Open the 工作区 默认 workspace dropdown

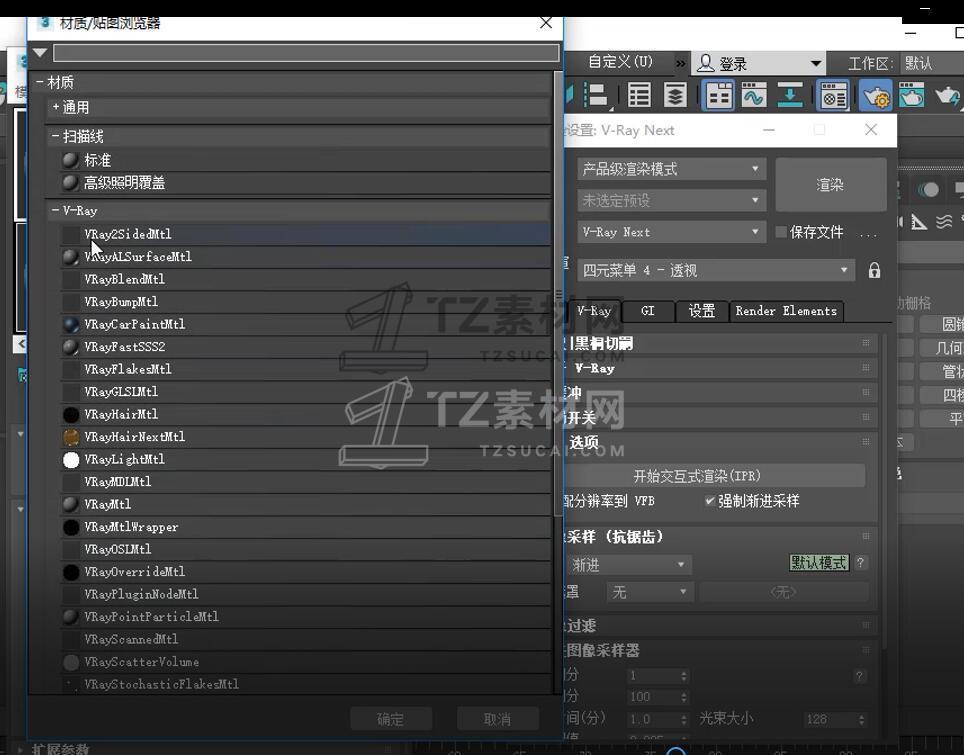(x=932, y=63)
